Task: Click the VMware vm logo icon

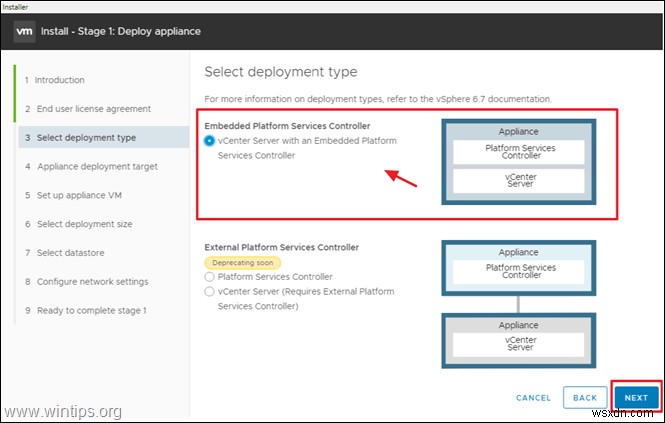Action: point(24,31)
